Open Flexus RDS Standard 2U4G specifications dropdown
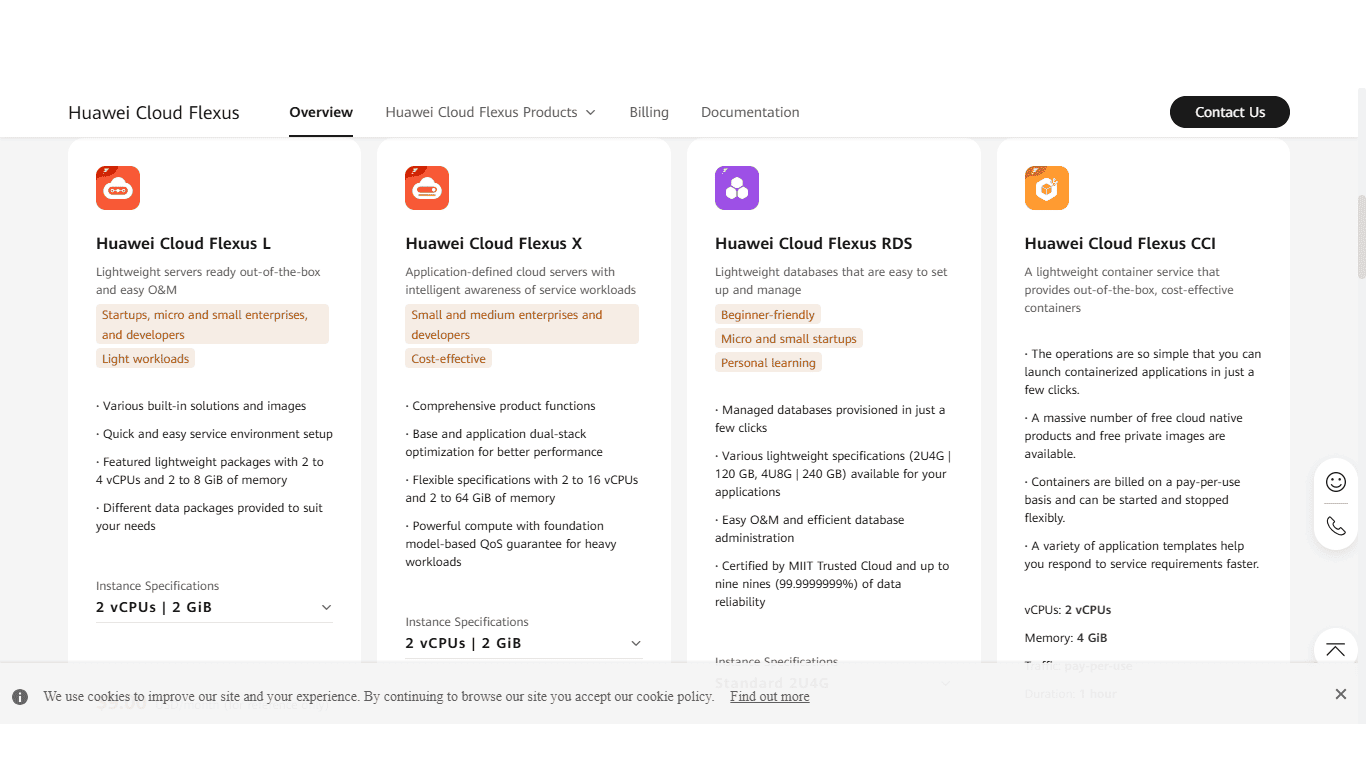Screen dimensions: 1366x768 (x=833, y=683)
